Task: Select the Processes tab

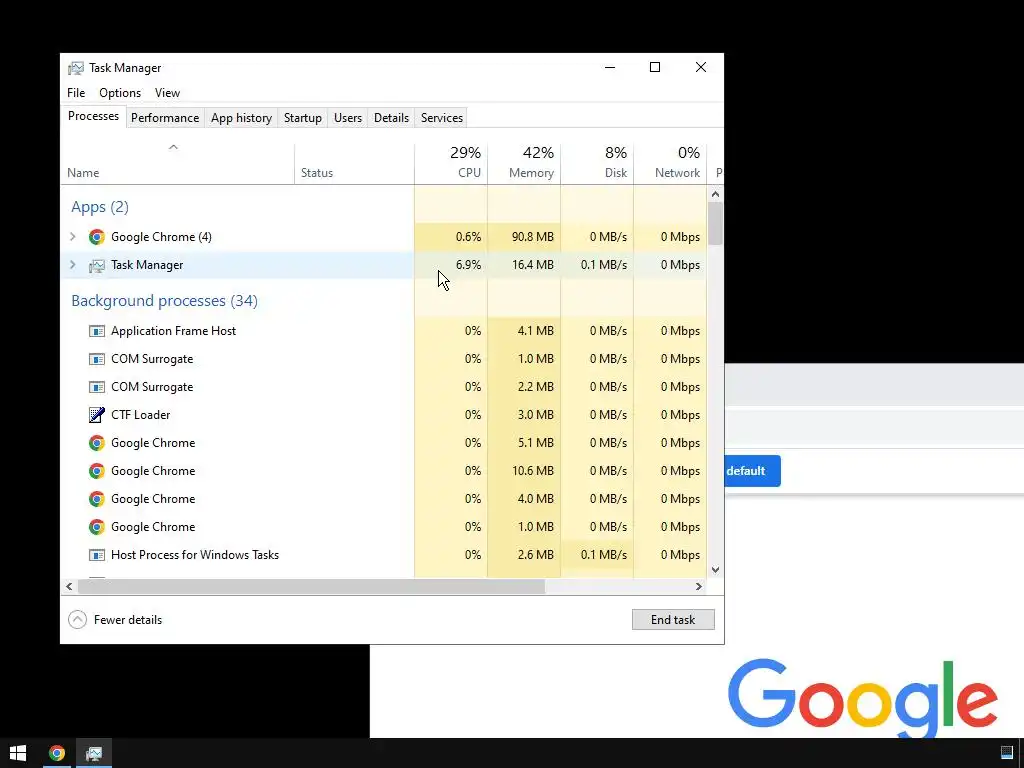Action: (93, 116)
